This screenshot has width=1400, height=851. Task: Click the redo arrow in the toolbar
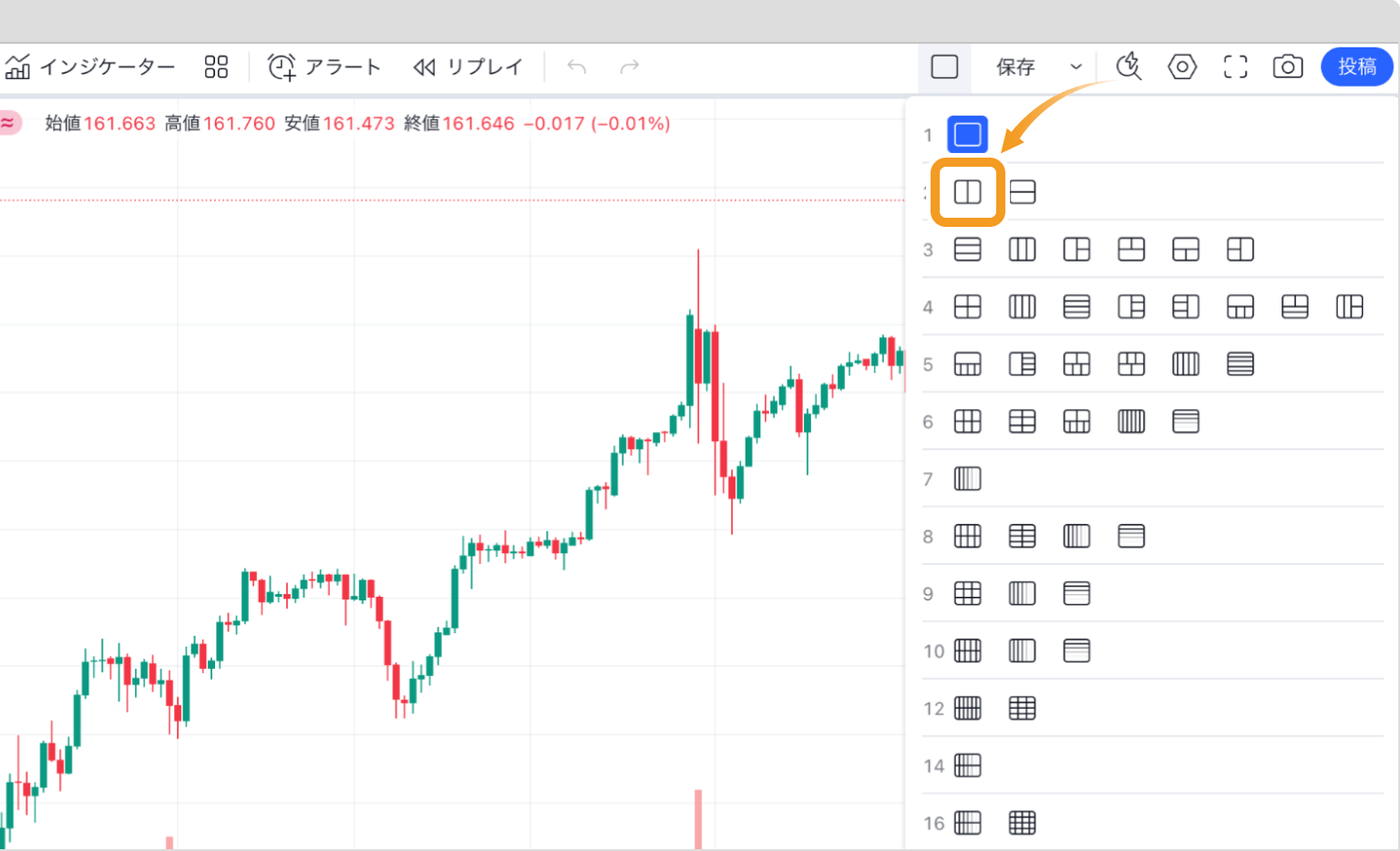629,67
